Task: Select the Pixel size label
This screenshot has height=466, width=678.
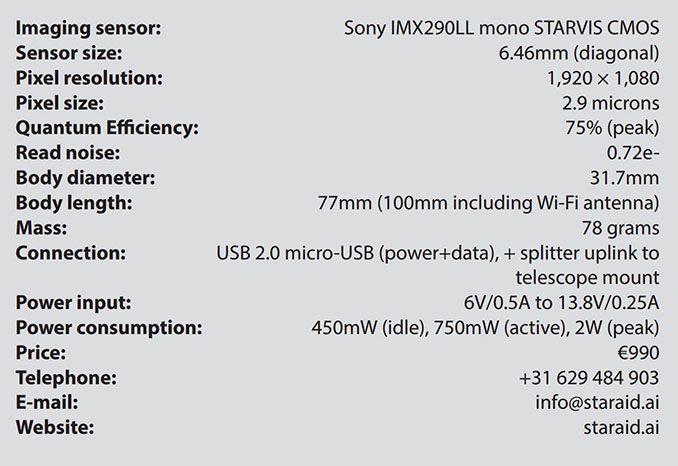Action: click(x=60, y=103)
